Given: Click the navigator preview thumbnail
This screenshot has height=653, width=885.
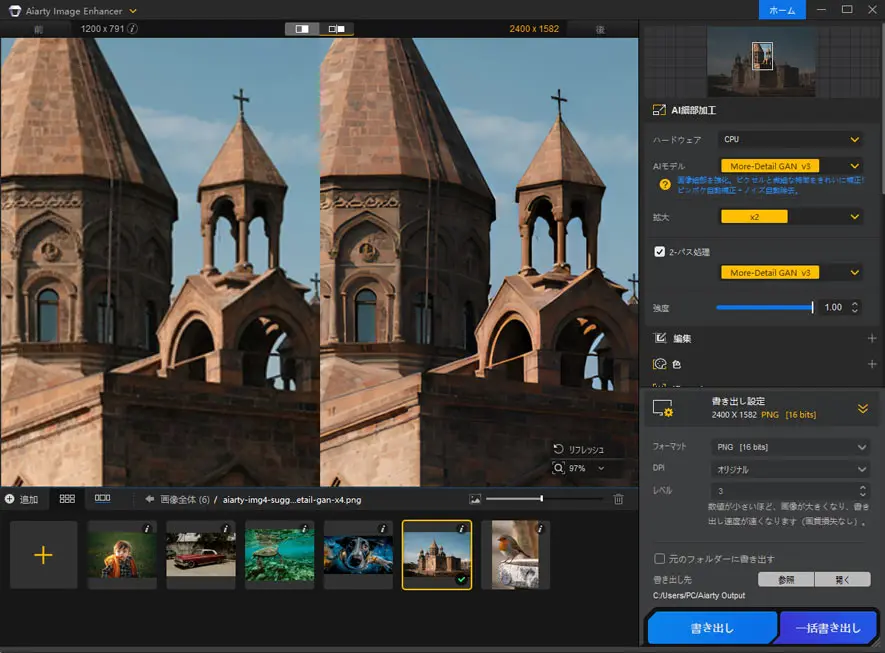Looking at the screenshot, I should [761, 62].
